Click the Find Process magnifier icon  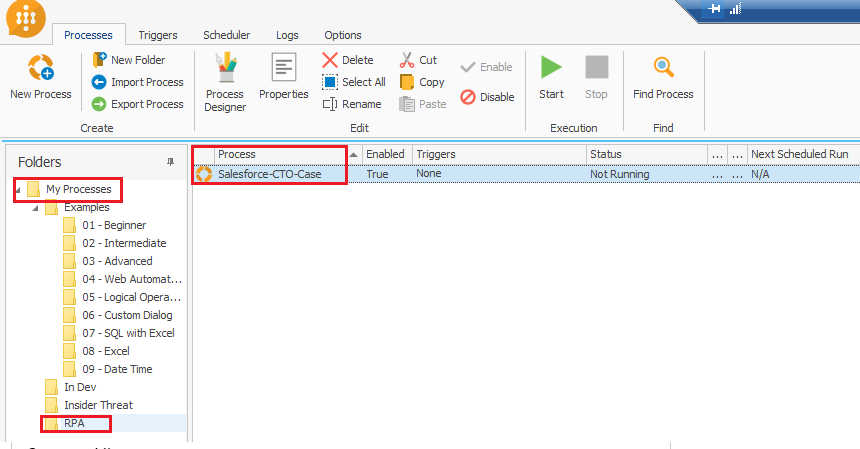tap(663, 68)
